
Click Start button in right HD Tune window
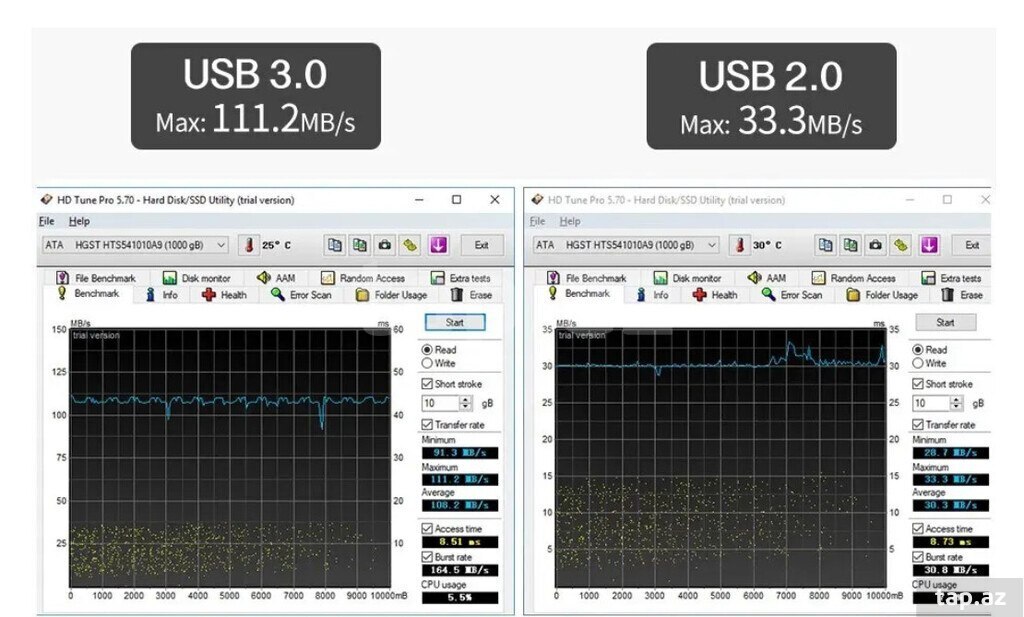coord(946,323)
